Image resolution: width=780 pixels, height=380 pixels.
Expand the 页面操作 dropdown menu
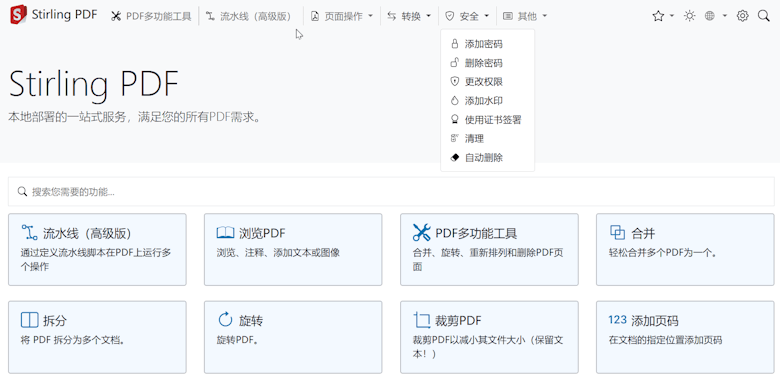tap(342, 16)
